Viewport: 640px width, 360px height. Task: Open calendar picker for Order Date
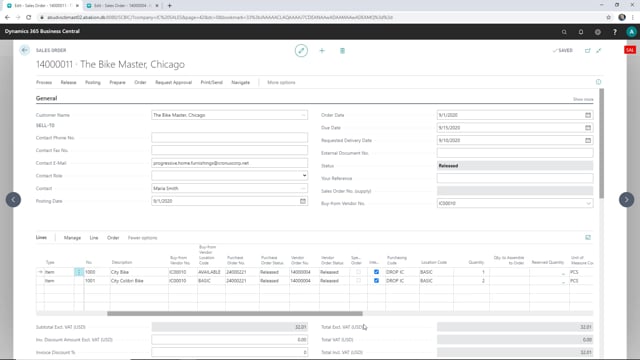pyautogui.click(x=588, y=115)
